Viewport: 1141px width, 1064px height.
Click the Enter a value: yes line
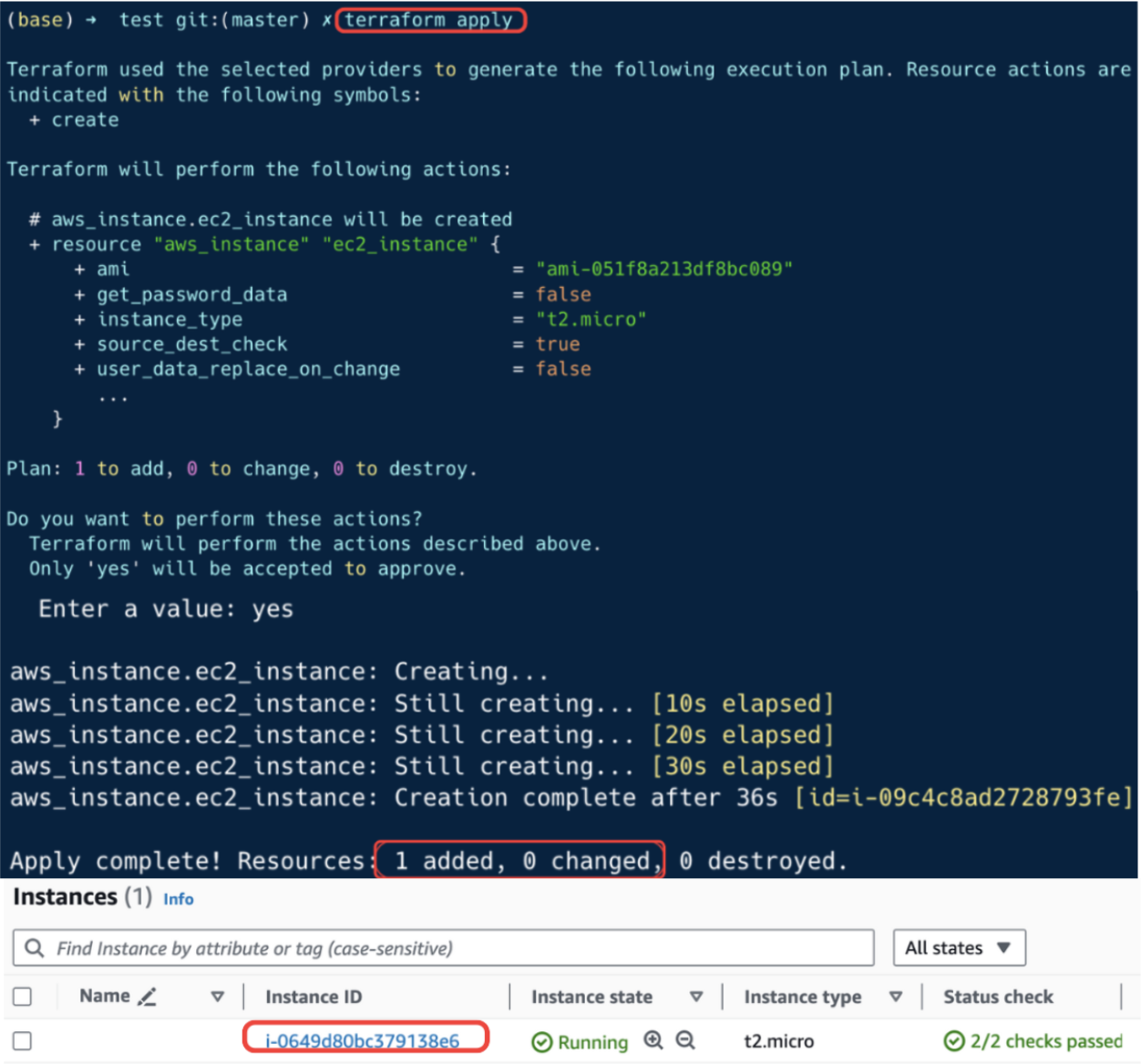(166, 609)
